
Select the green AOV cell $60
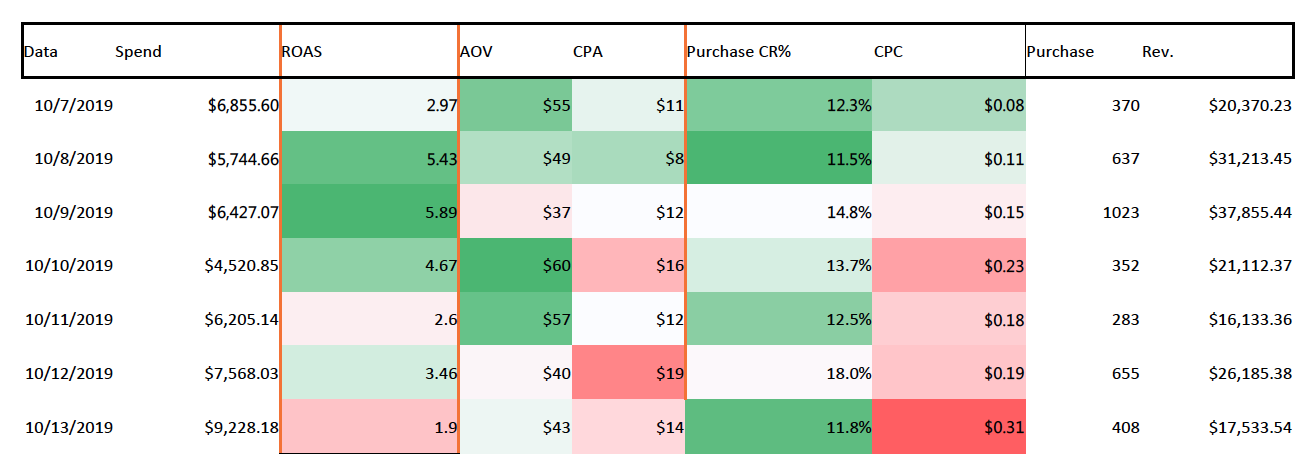(x=515, y=266)
